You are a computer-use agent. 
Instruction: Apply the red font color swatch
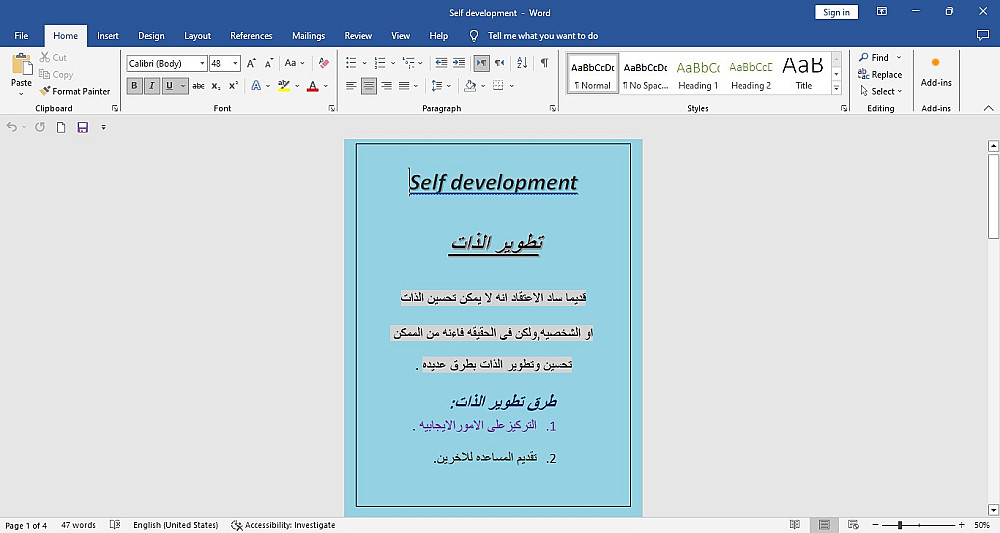312,86
